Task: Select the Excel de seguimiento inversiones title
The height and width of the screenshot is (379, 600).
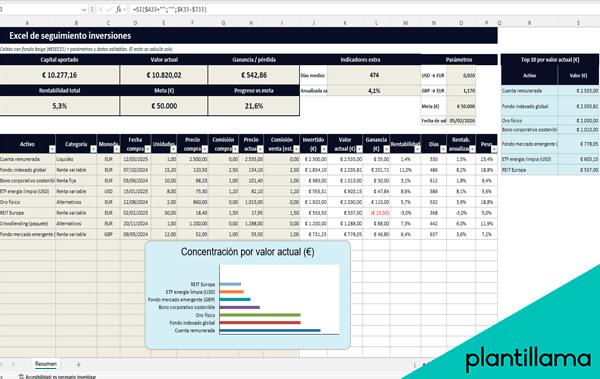Action: coord(70,36)
